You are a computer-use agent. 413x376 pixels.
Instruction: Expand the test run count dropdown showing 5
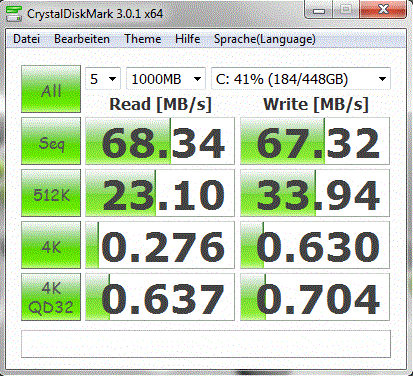coord(103,79)
